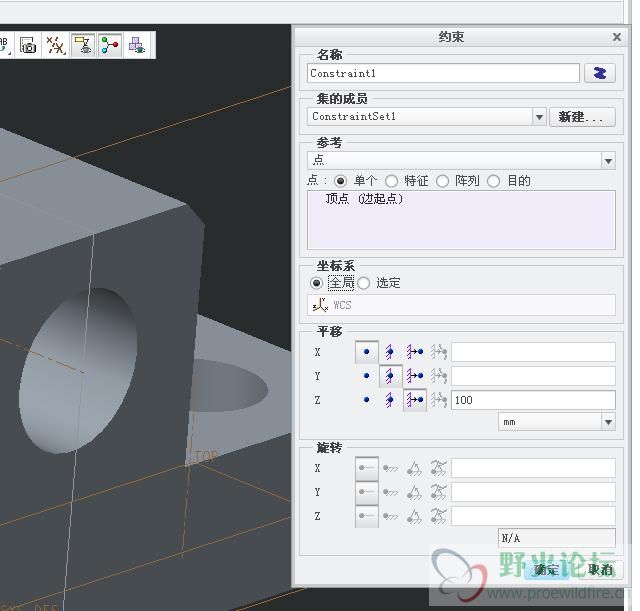The width and height of the screenshot is (640, 611).
Task: Set Z rotation to Free
Action: point(367,516)
